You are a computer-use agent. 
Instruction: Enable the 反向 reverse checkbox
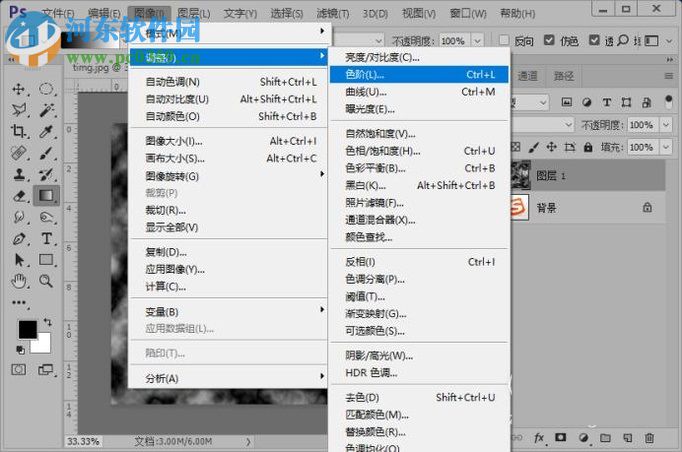504,40
